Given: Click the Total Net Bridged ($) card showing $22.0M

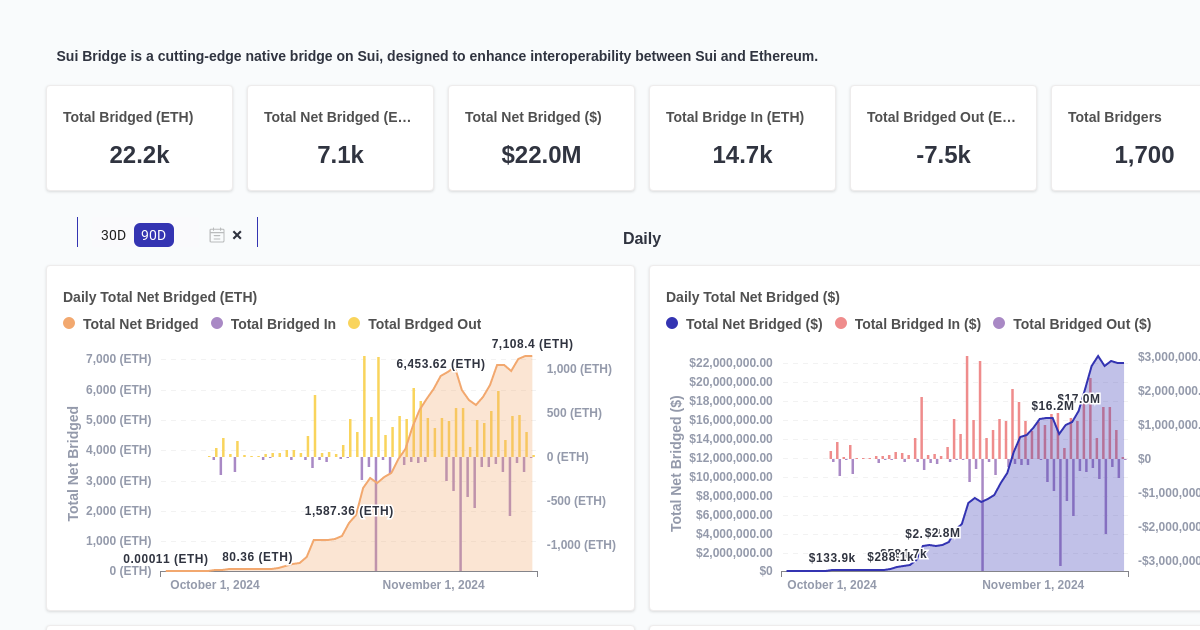Looking at the screenshot, I should [x=541, y=137].
